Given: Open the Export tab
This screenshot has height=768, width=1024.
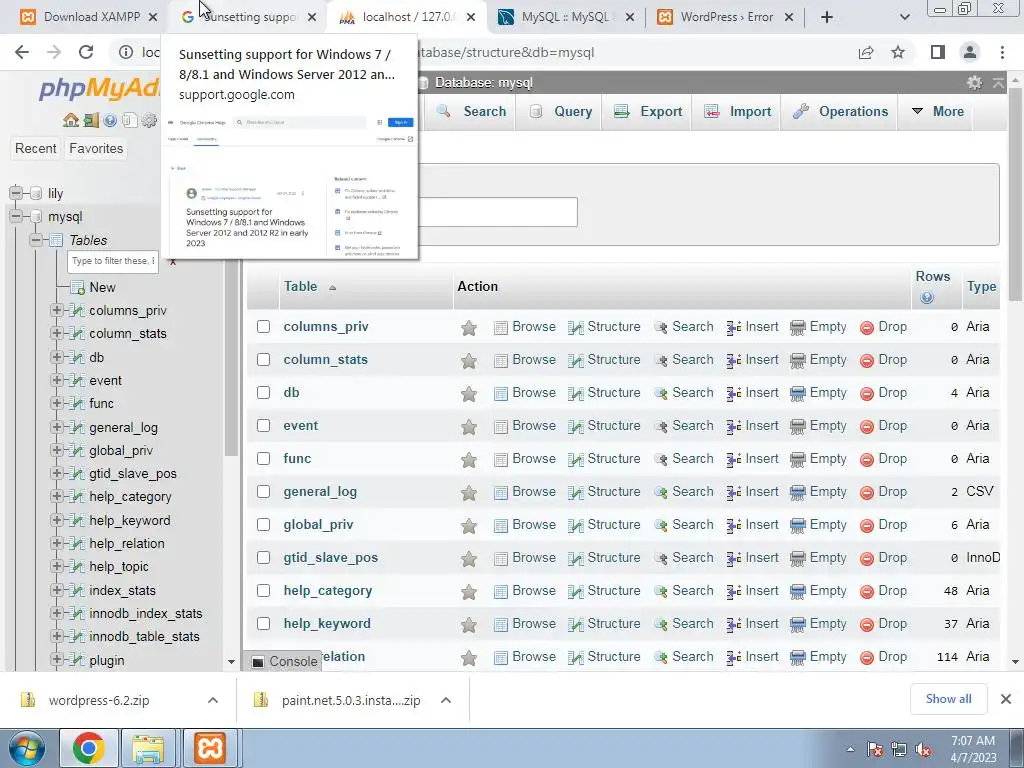Looking at the screenshot, I should 648,112.
